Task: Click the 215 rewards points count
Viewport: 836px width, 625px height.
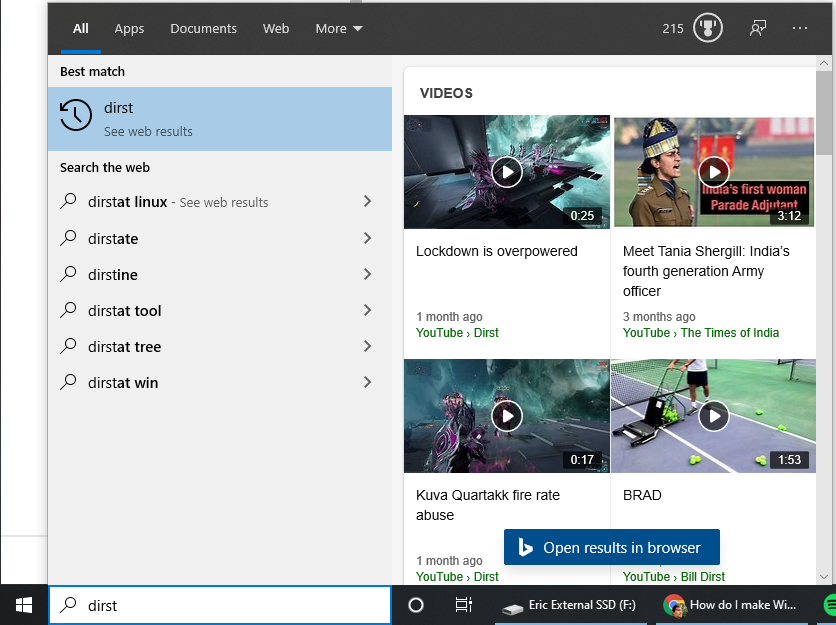Action: 673,29
